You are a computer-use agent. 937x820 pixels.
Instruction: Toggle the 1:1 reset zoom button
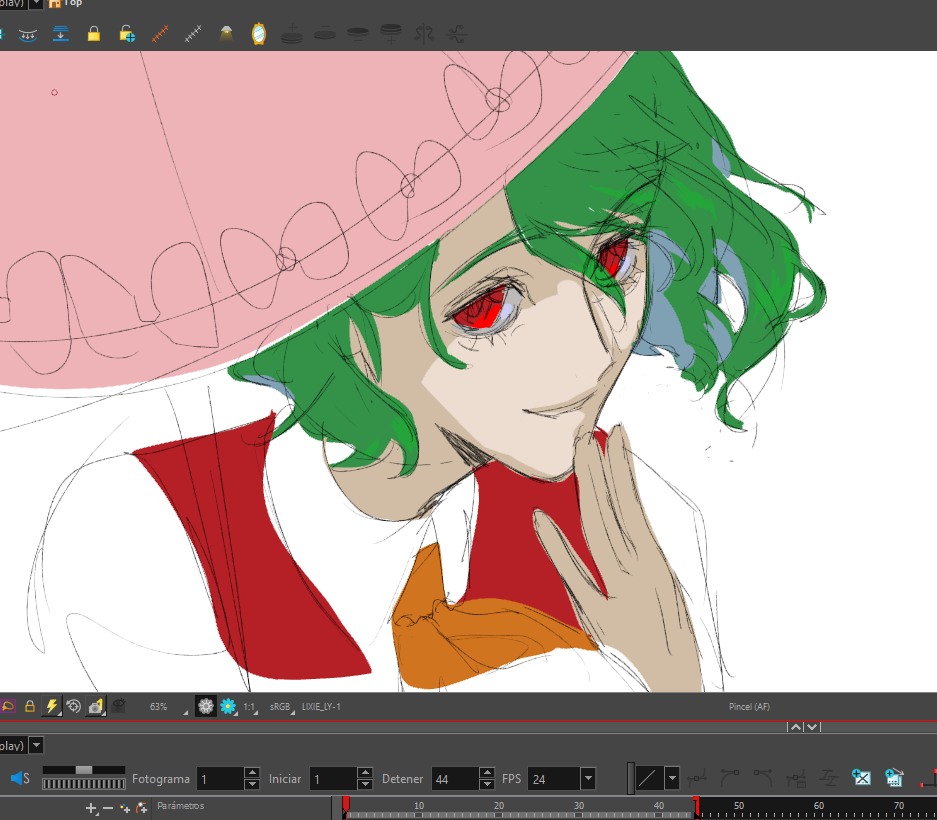[x=249, y=707]
